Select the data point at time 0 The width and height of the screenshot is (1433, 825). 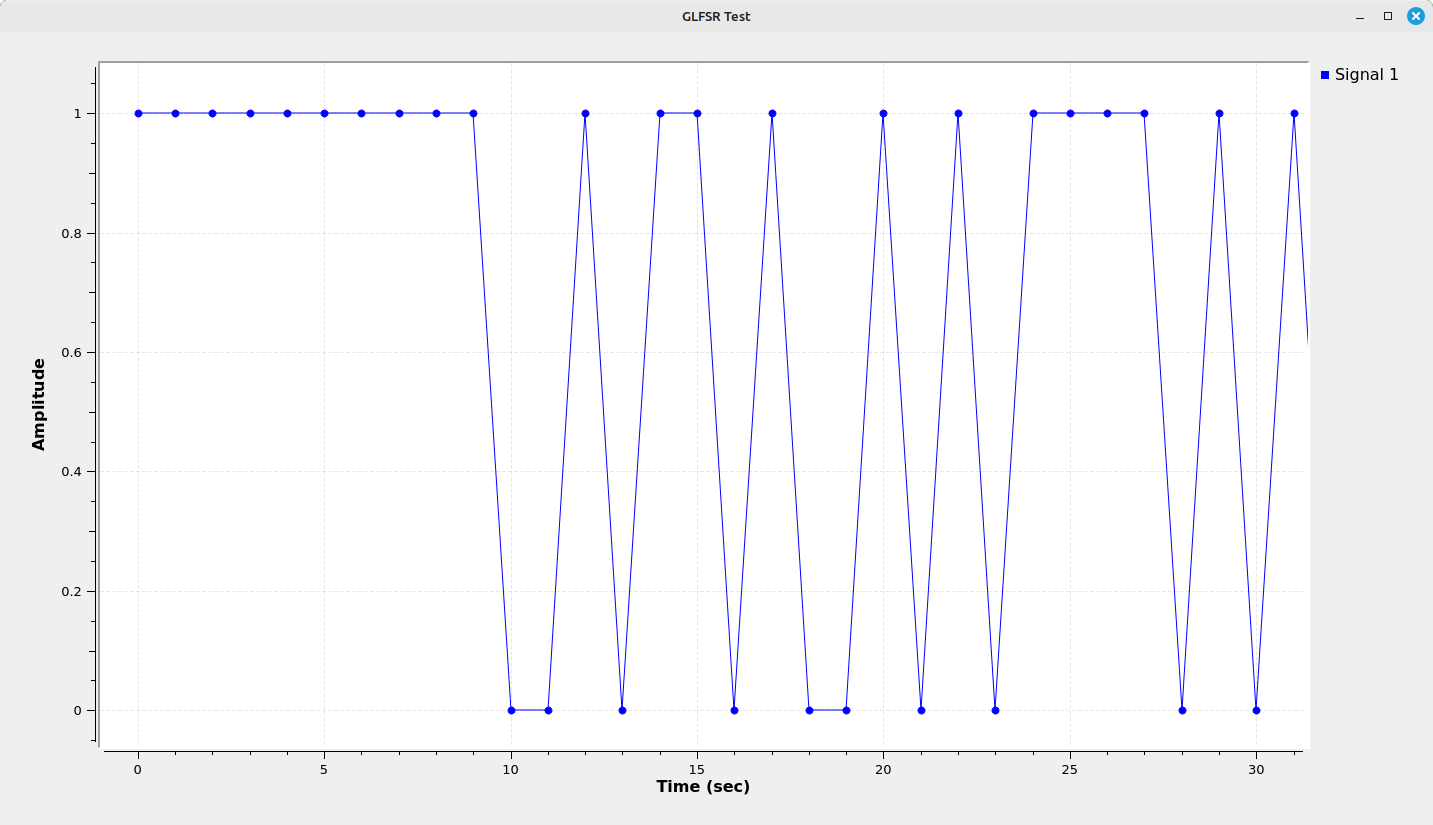138,113
